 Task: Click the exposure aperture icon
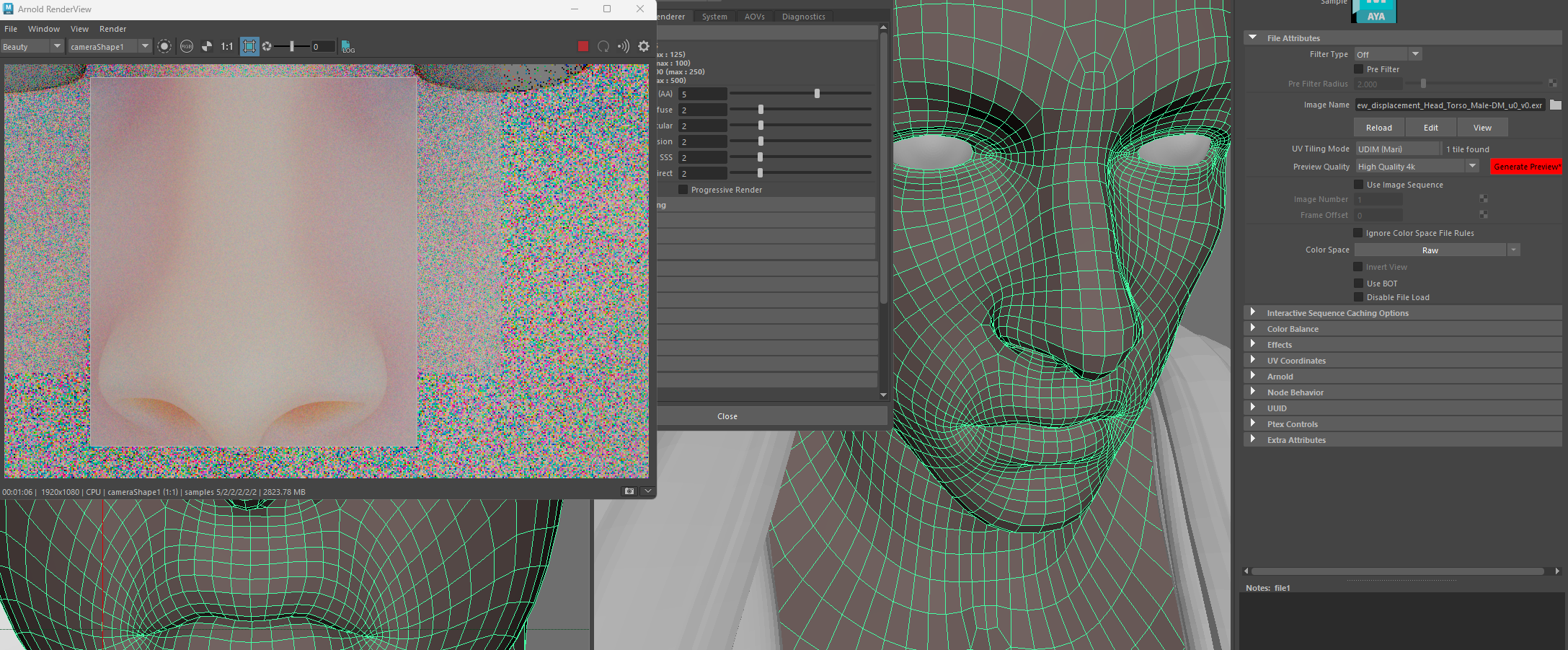(267, 46)
